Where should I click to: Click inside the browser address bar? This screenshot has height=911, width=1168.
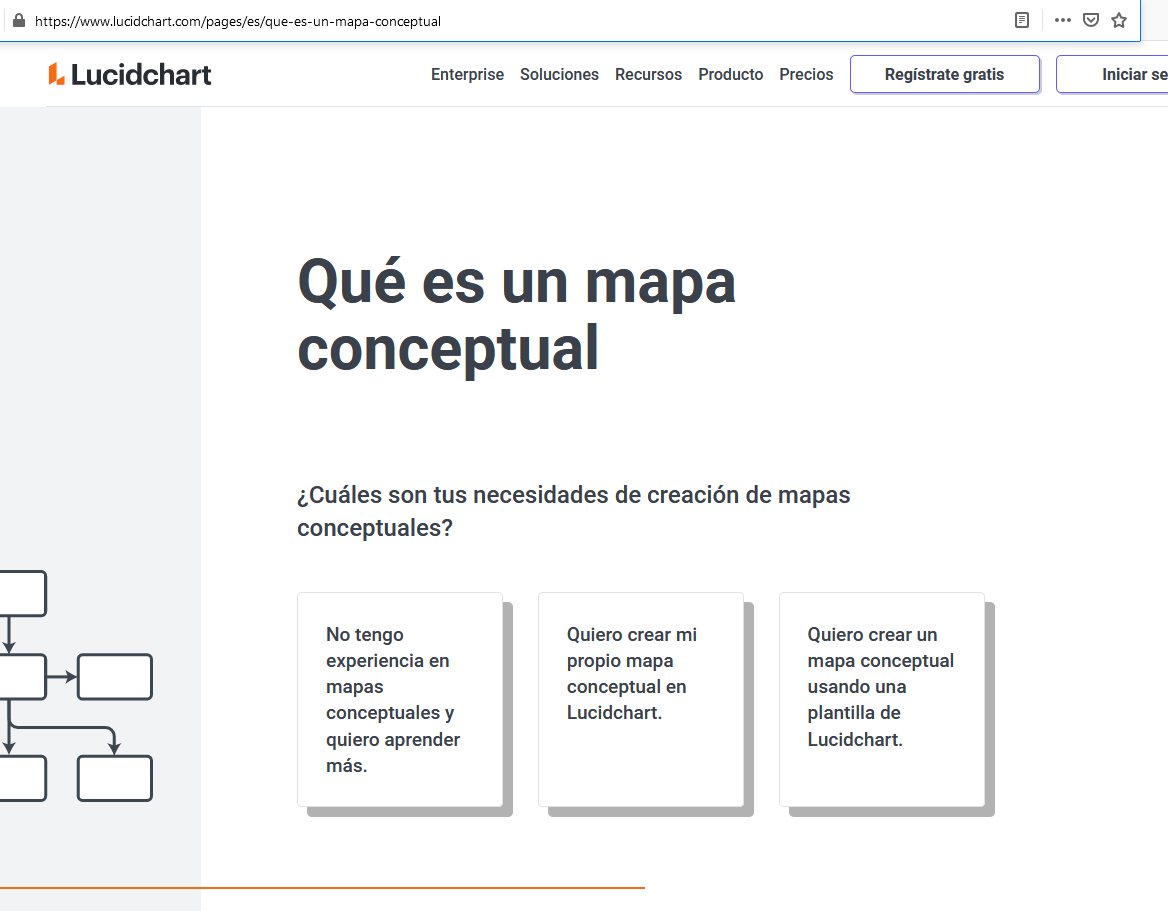coord(500,19)
